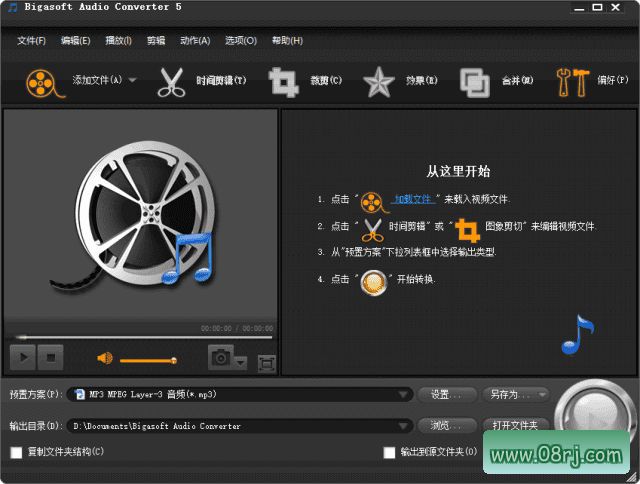Open the MP3 preset profile dropdown

(x=402, y=394)
